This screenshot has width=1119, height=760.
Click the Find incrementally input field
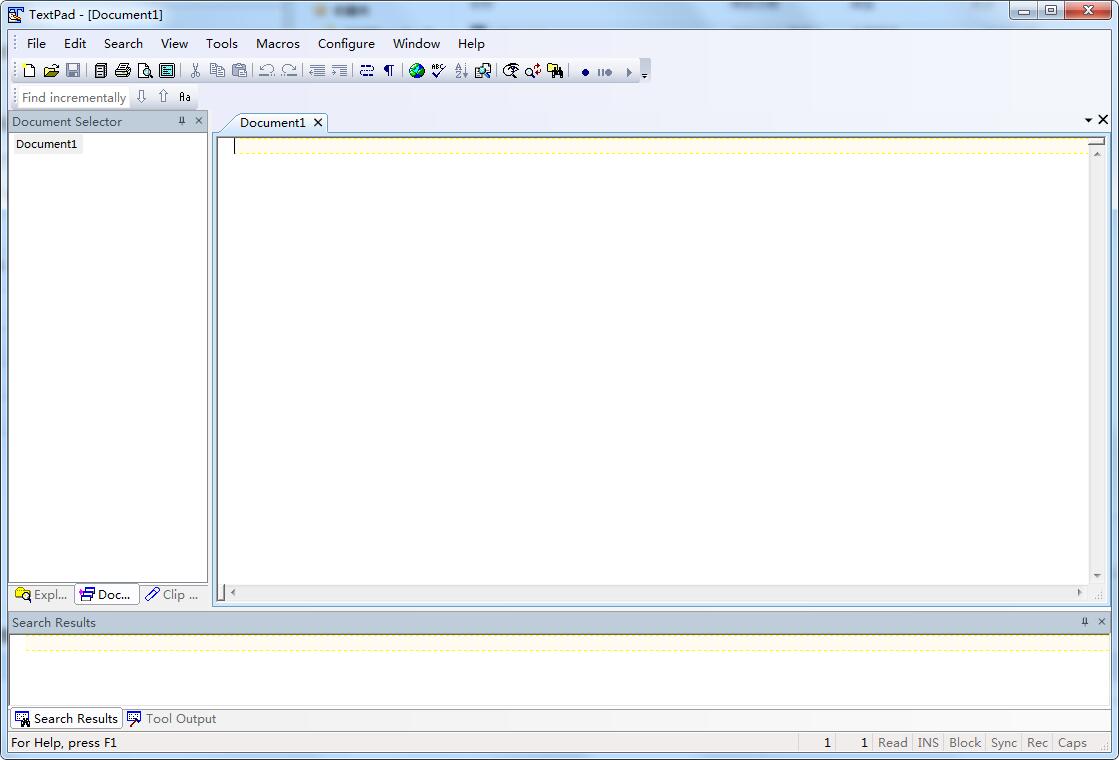click(74, 97)
